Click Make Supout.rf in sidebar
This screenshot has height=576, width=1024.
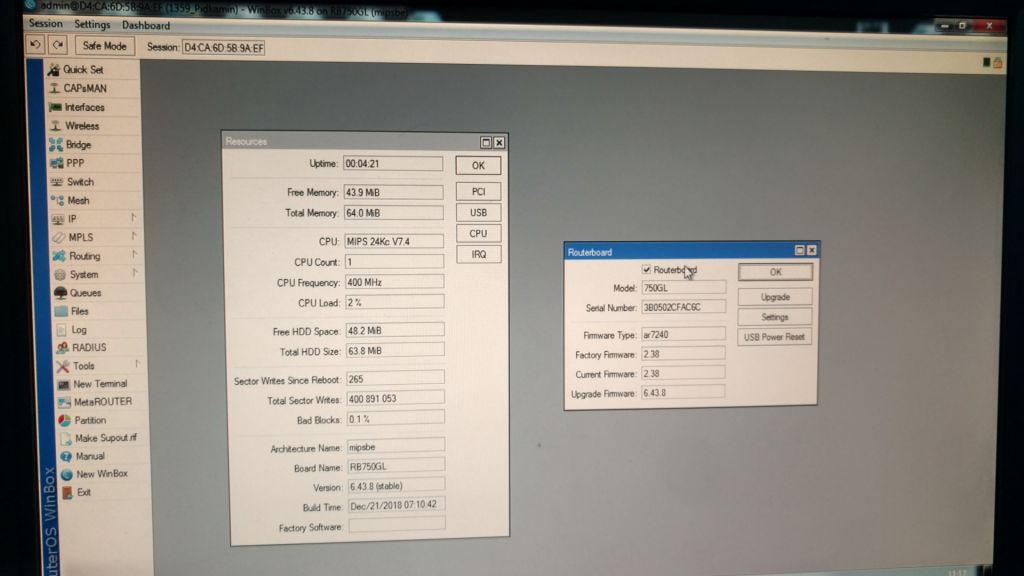104,438
